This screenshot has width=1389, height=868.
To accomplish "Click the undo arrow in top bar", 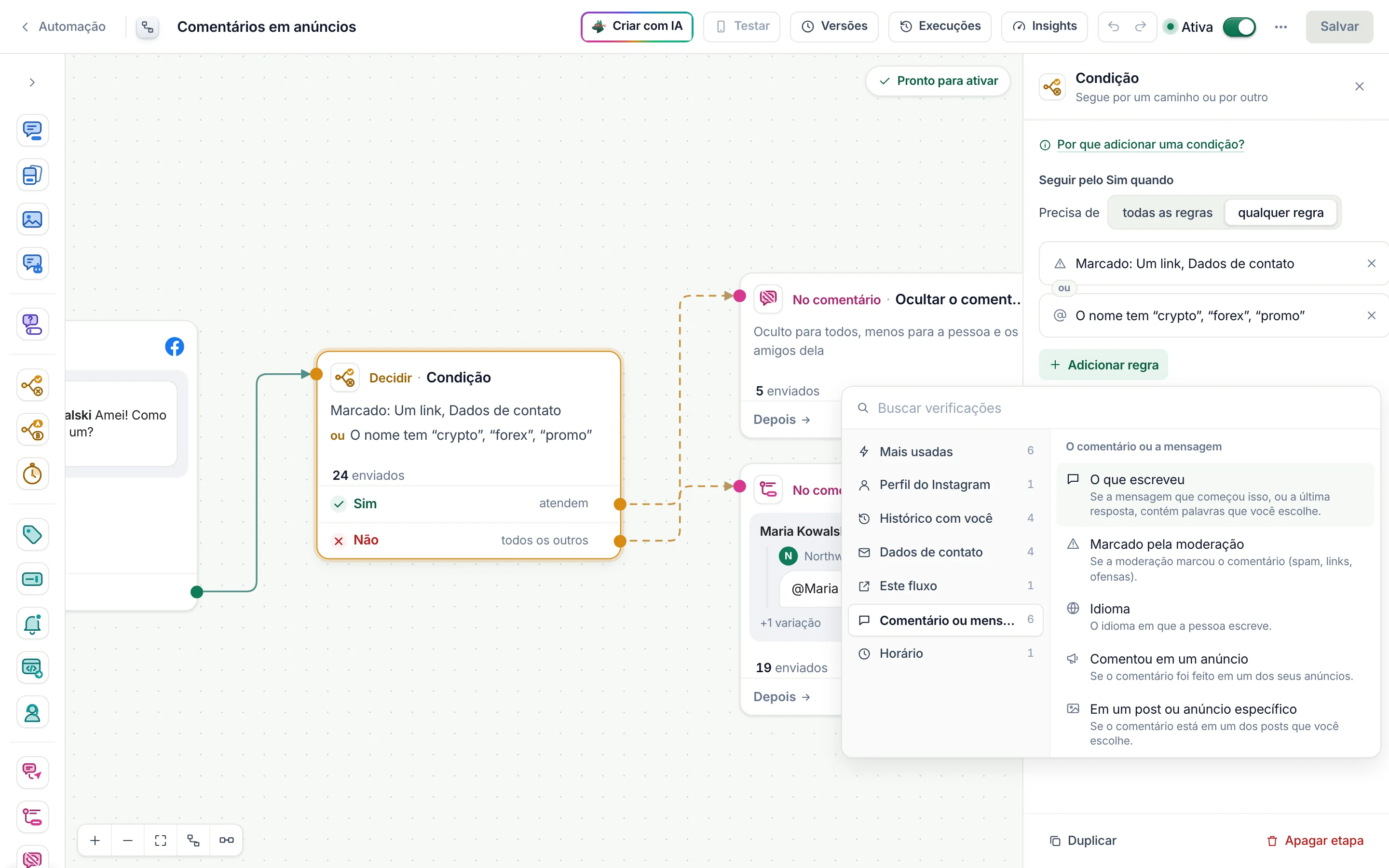I will (x=1114, y=27).
